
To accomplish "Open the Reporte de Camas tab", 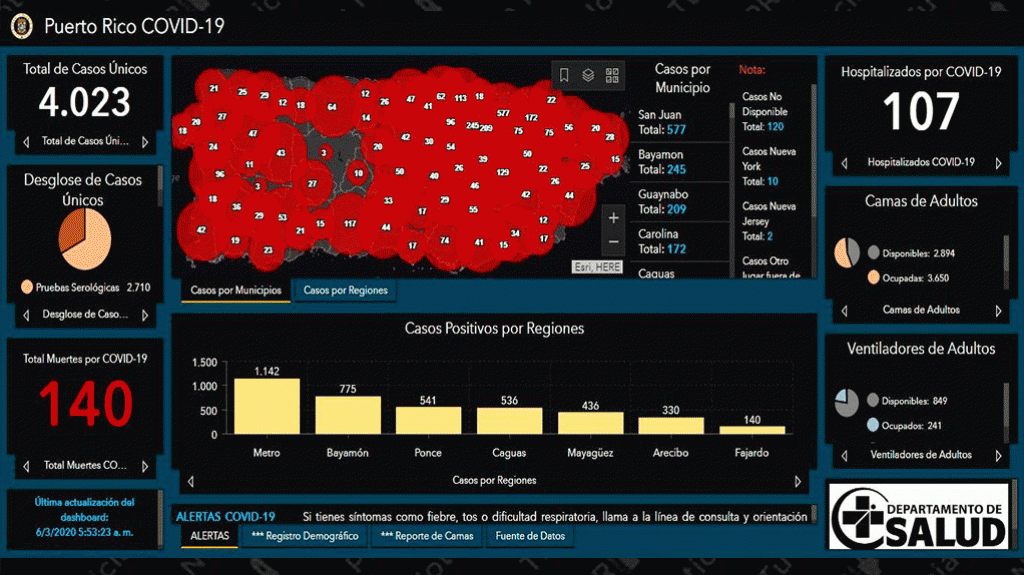I will (427, 536).
